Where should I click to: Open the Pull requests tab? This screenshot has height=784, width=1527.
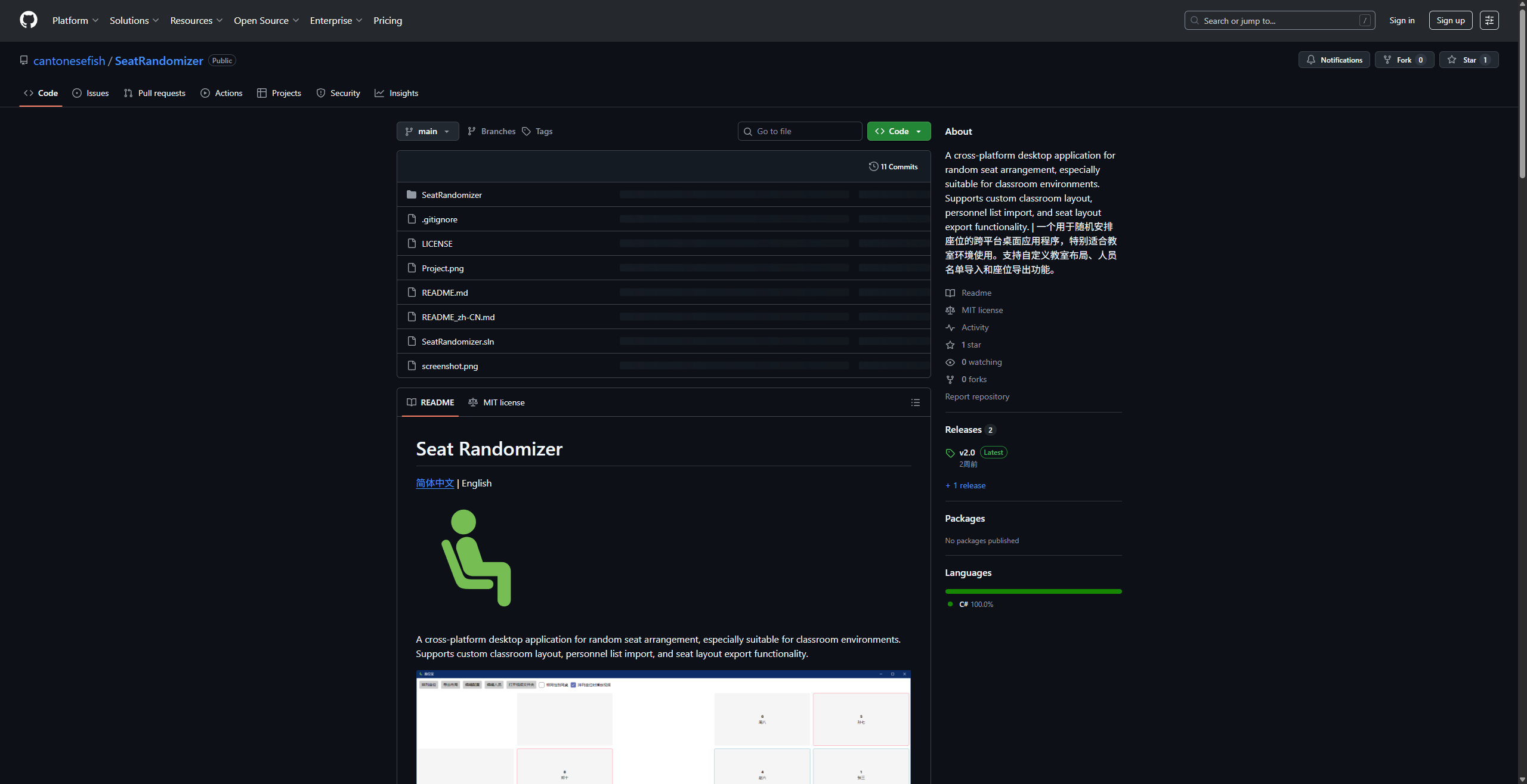(x=154, y=93)
